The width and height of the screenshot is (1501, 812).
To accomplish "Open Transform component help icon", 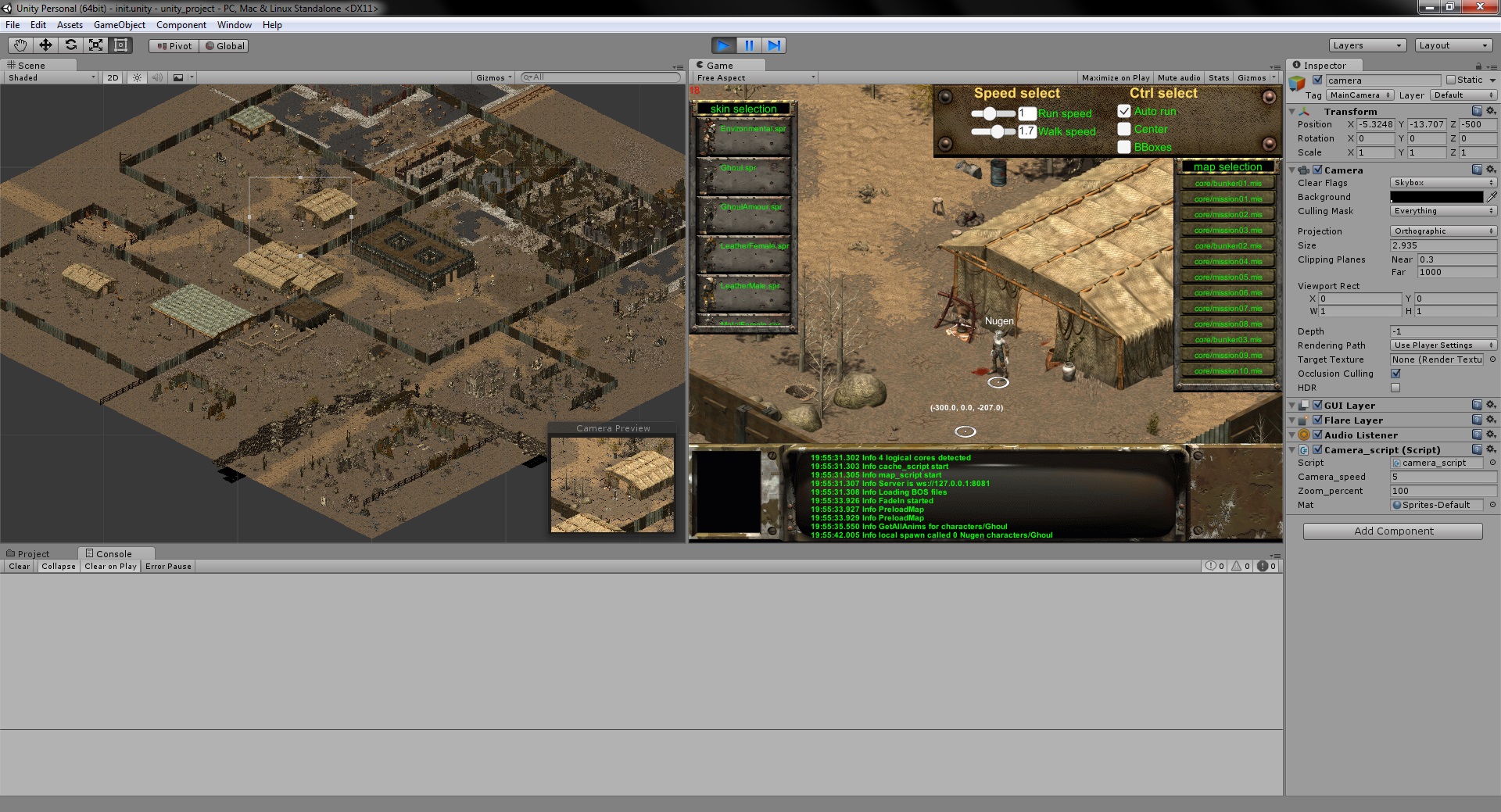I will pyautogui.click(x=1477, y=111).
